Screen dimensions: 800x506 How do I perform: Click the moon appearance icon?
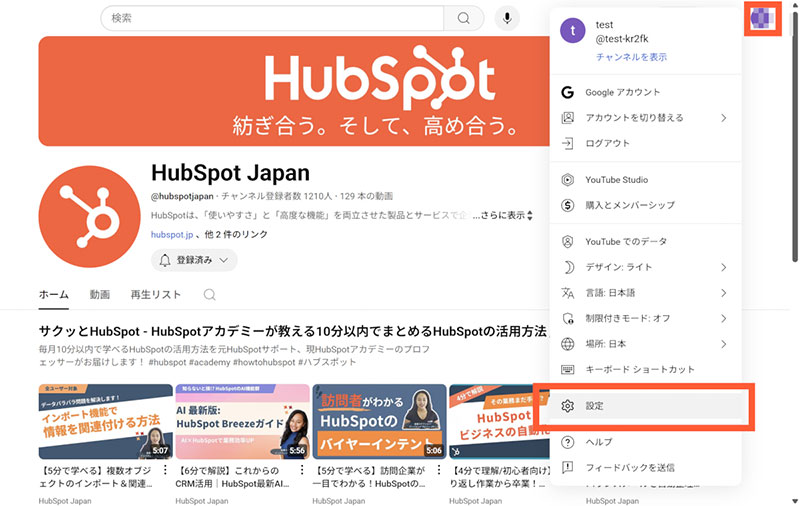click(x=567, y=267)
